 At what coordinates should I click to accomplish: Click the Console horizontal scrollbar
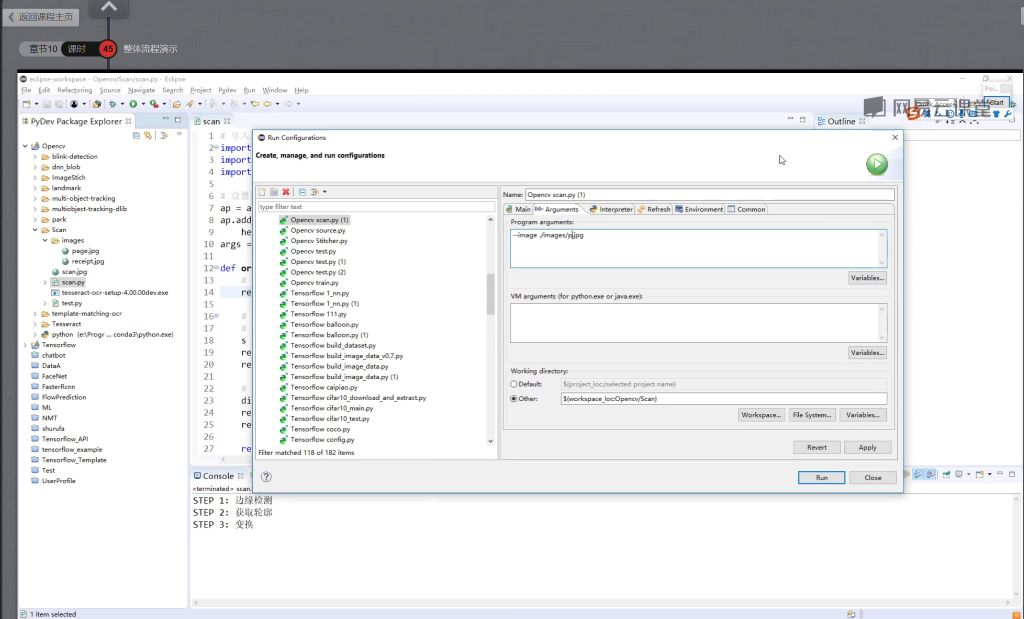point(604,602)
